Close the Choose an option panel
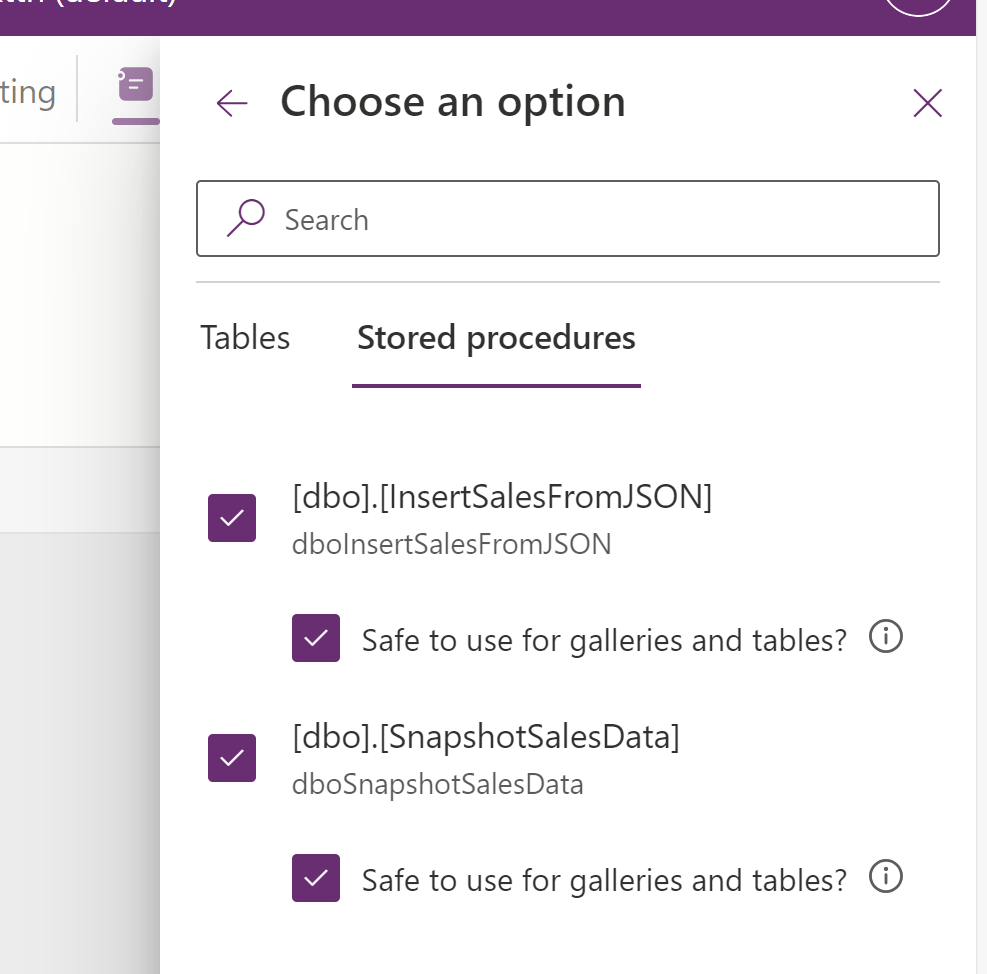The height and width of the screenshot is (974, 987). coord(927,103)
